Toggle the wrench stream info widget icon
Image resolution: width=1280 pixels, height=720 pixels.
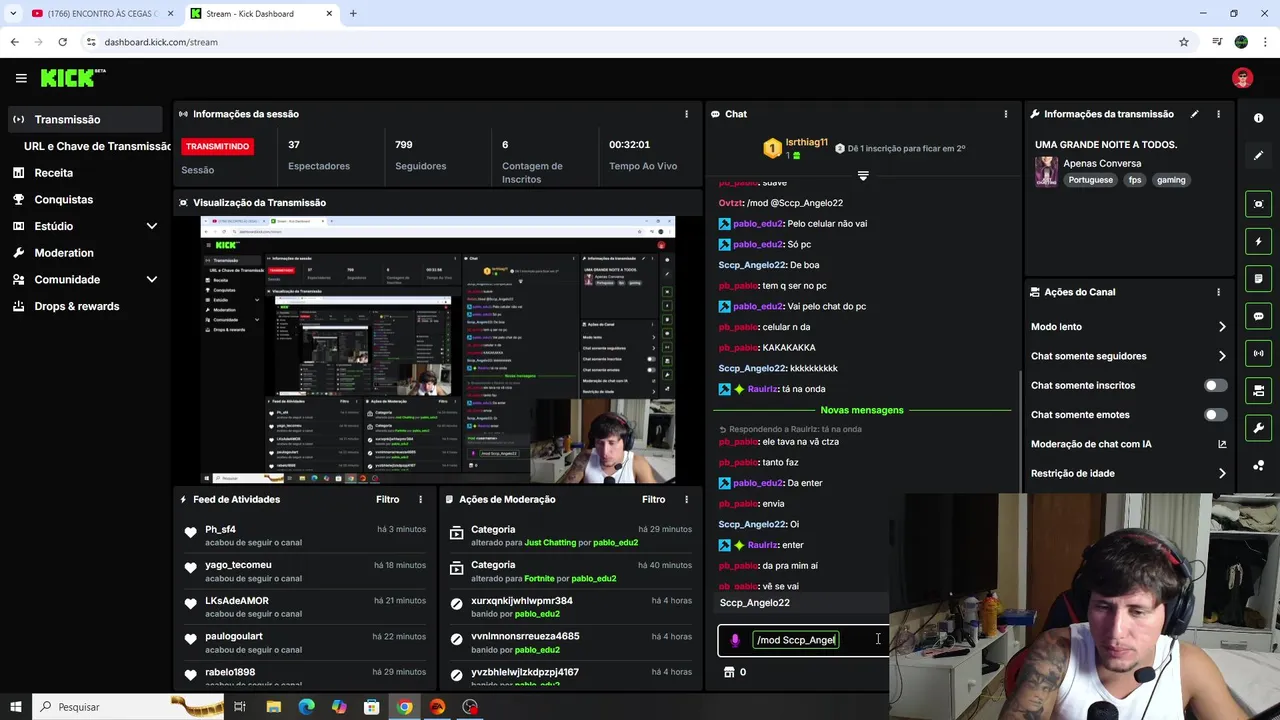pyautogui.click(x=1258, y=428)
